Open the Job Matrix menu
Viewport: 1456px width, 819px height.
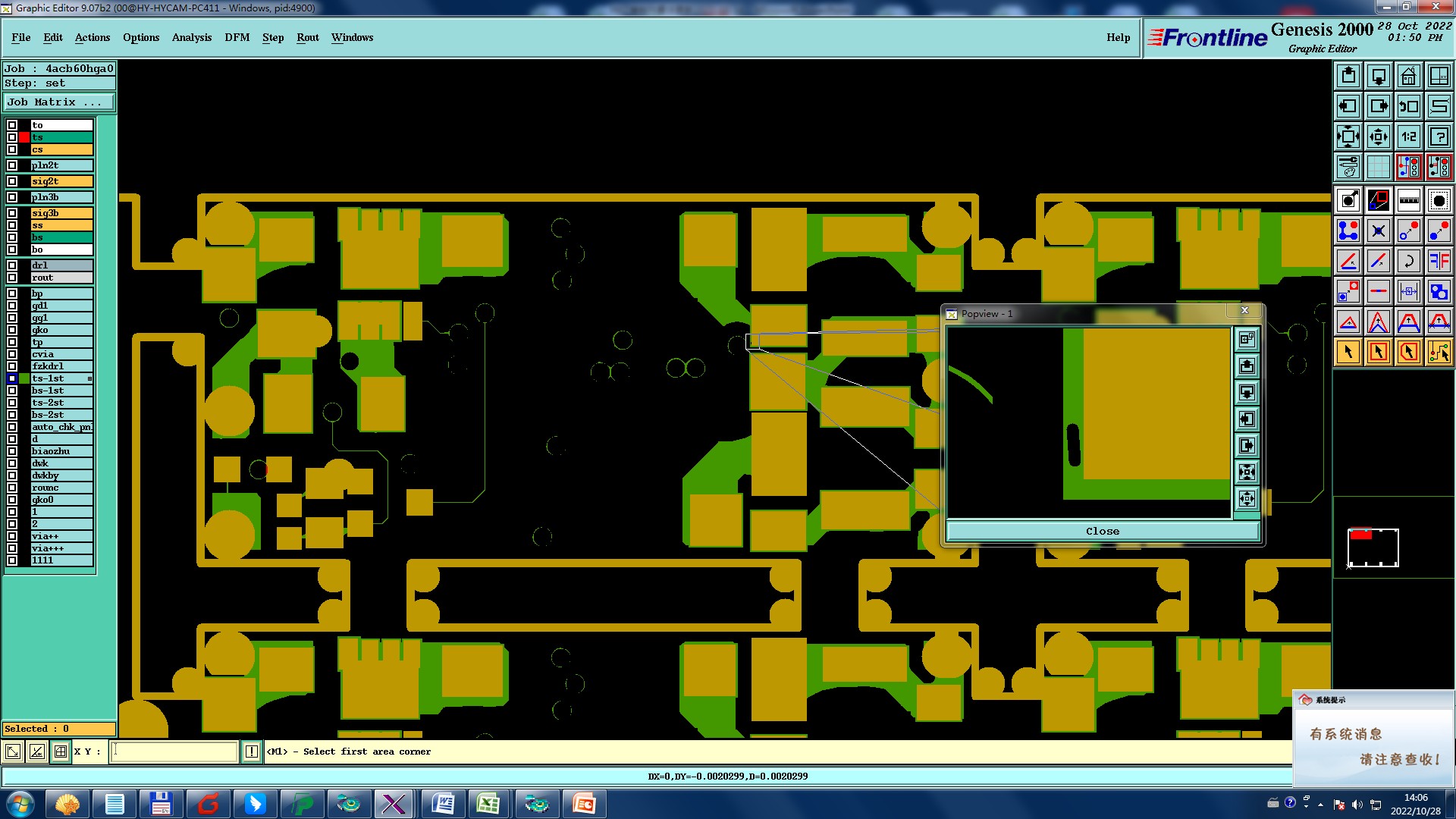[59, 102]
